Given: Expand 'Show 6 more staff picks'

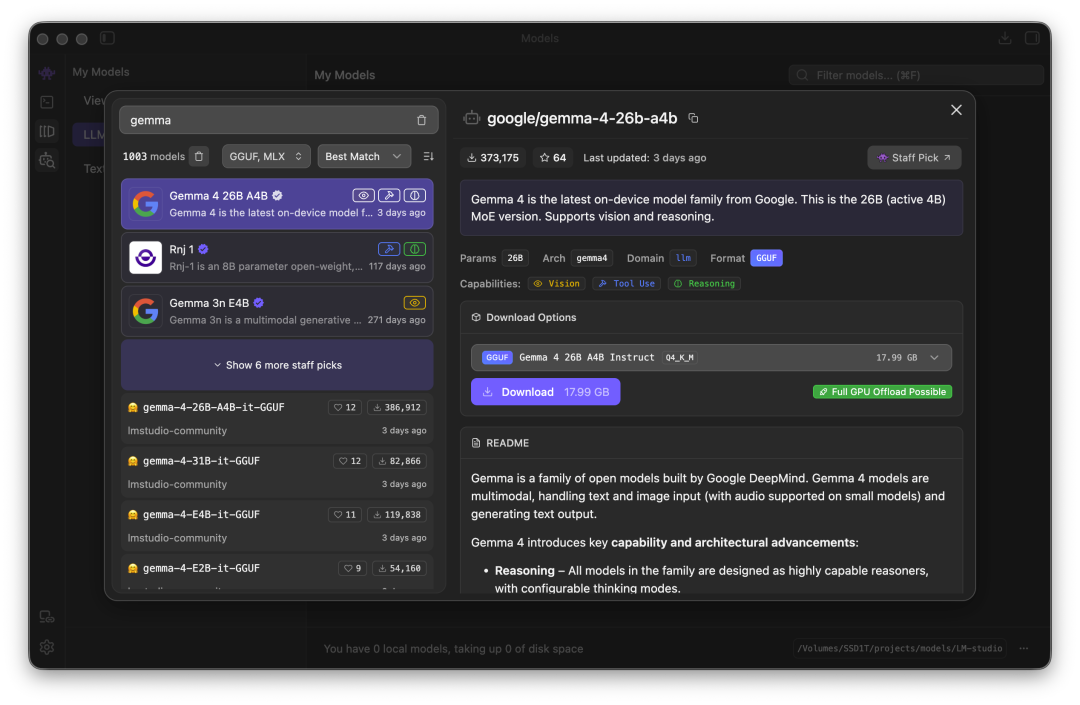Looking at the screenshot, I should (276, 364).
